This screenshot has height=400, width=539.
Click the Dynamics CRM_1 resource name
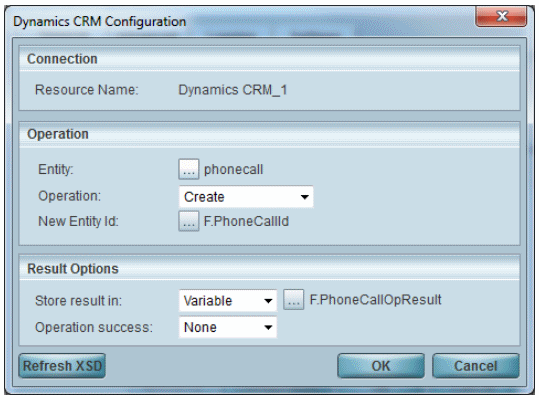pos(233,90)
